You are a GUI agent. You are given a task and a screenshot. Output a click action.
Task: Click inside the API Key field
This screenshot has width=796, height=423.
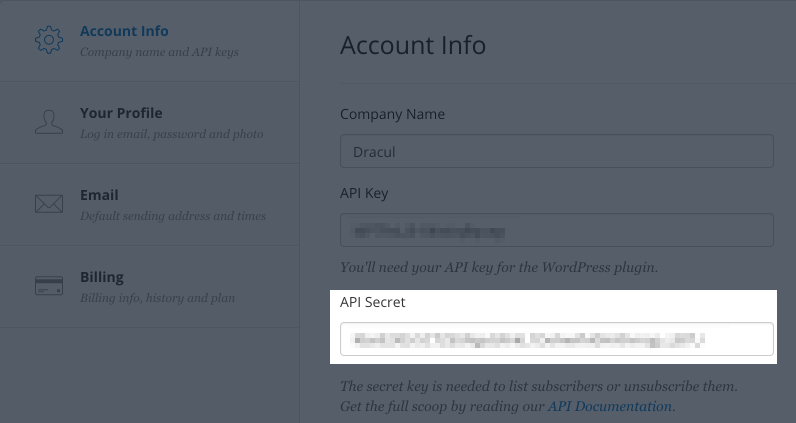click(x=557, y=230)
